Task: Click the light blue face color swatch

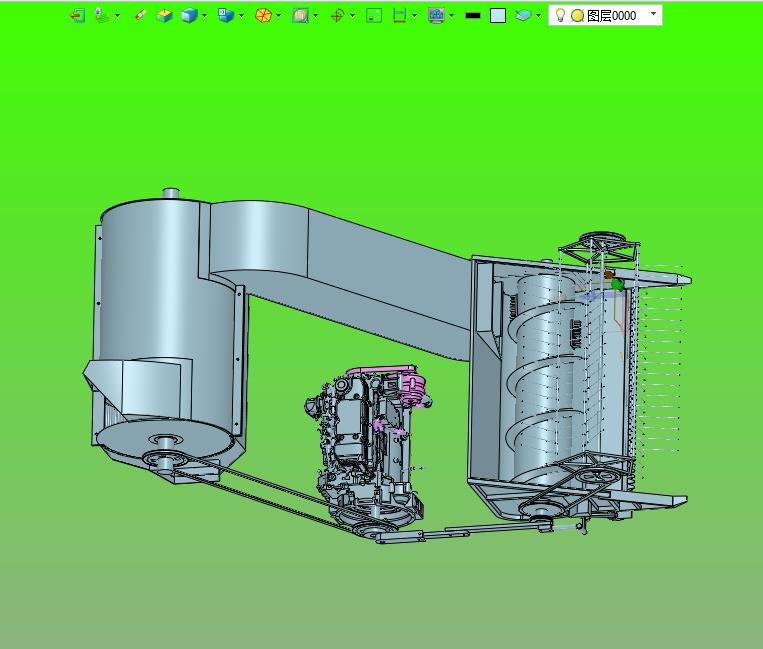Action: [498, 16]
